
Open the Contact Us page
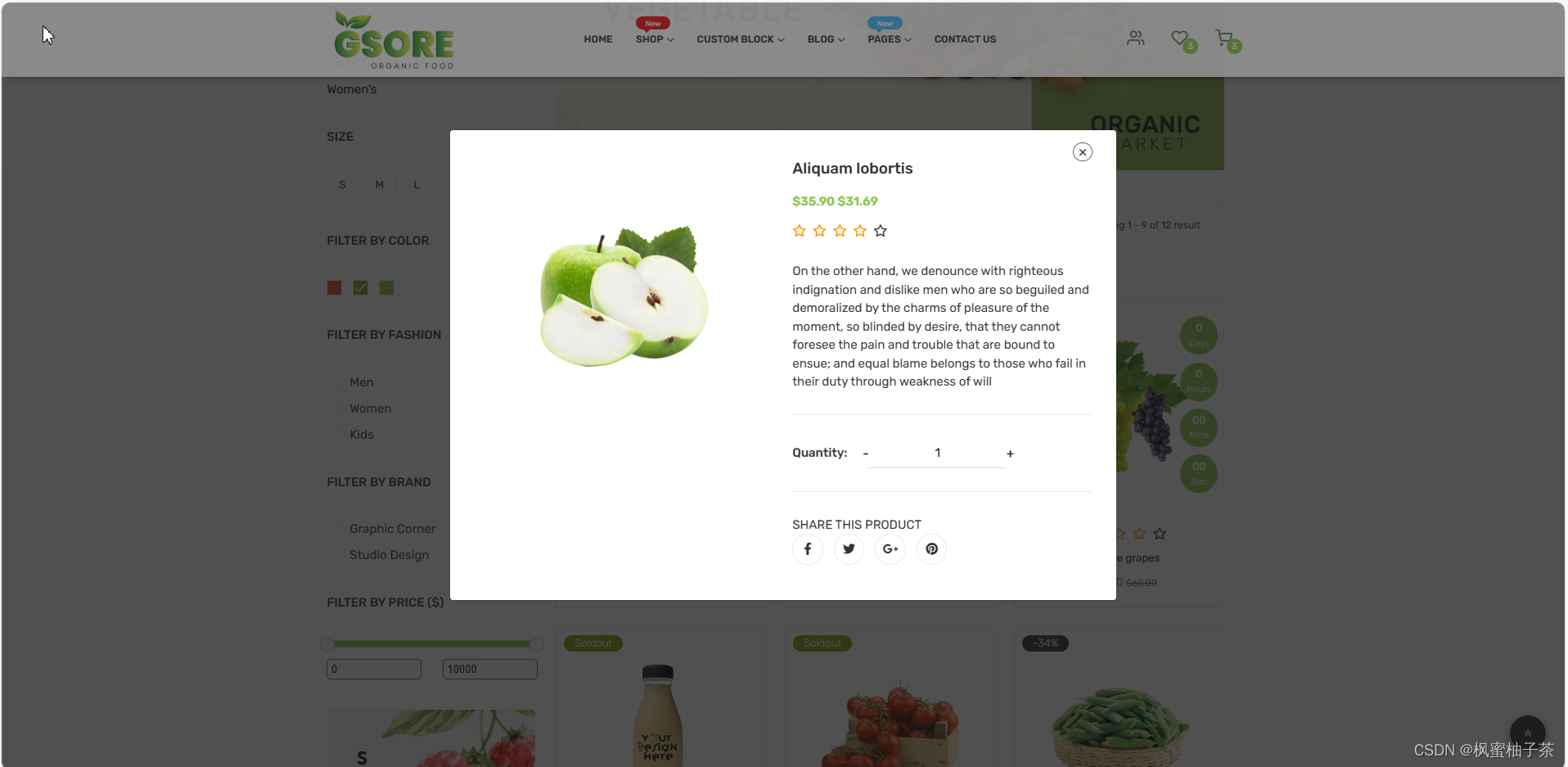(965, 39)
